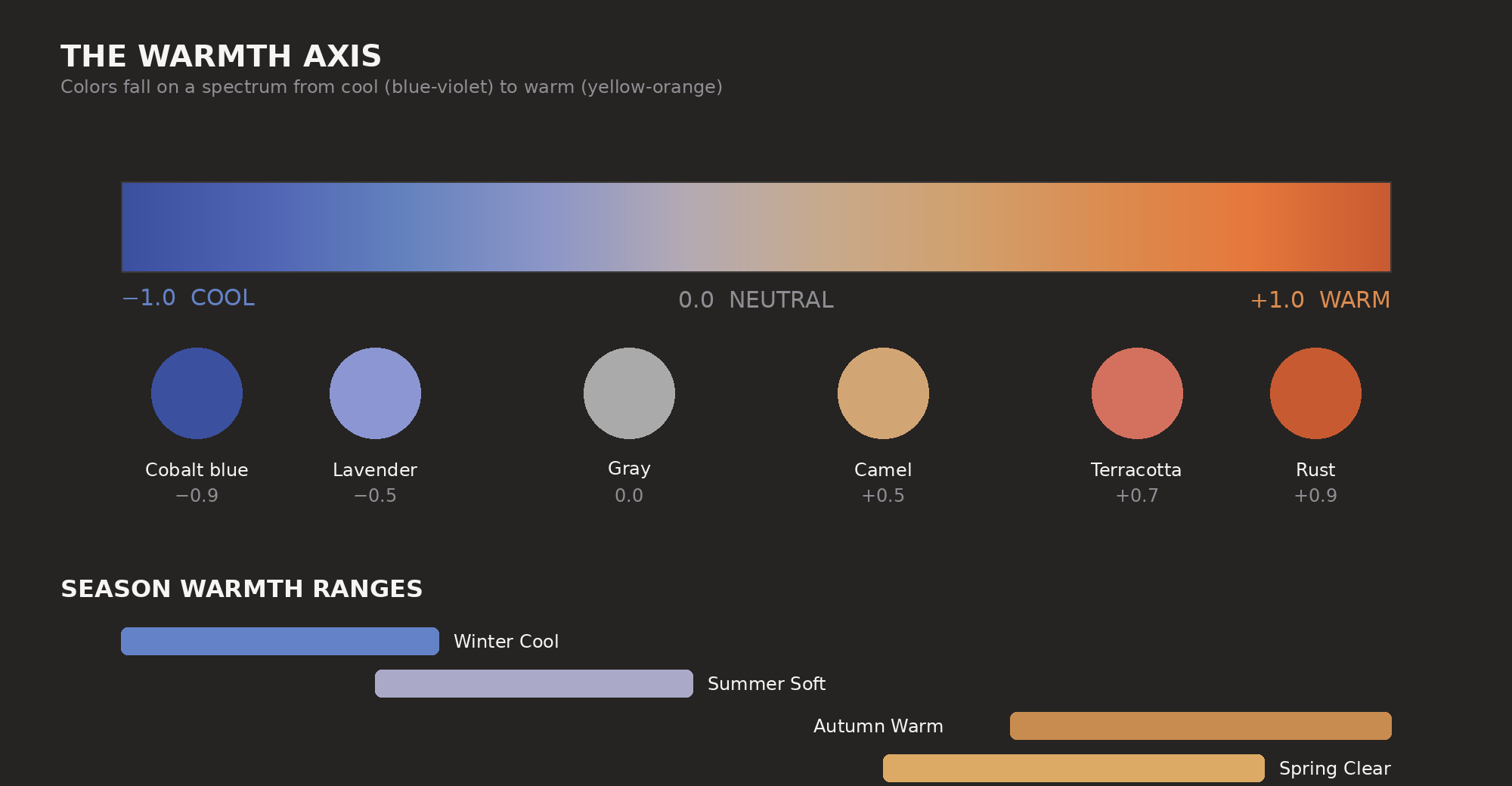The width and height of the screenshot is (1512, 786).
Task: Select the Rust color circle
Action: click(1315, 393)
